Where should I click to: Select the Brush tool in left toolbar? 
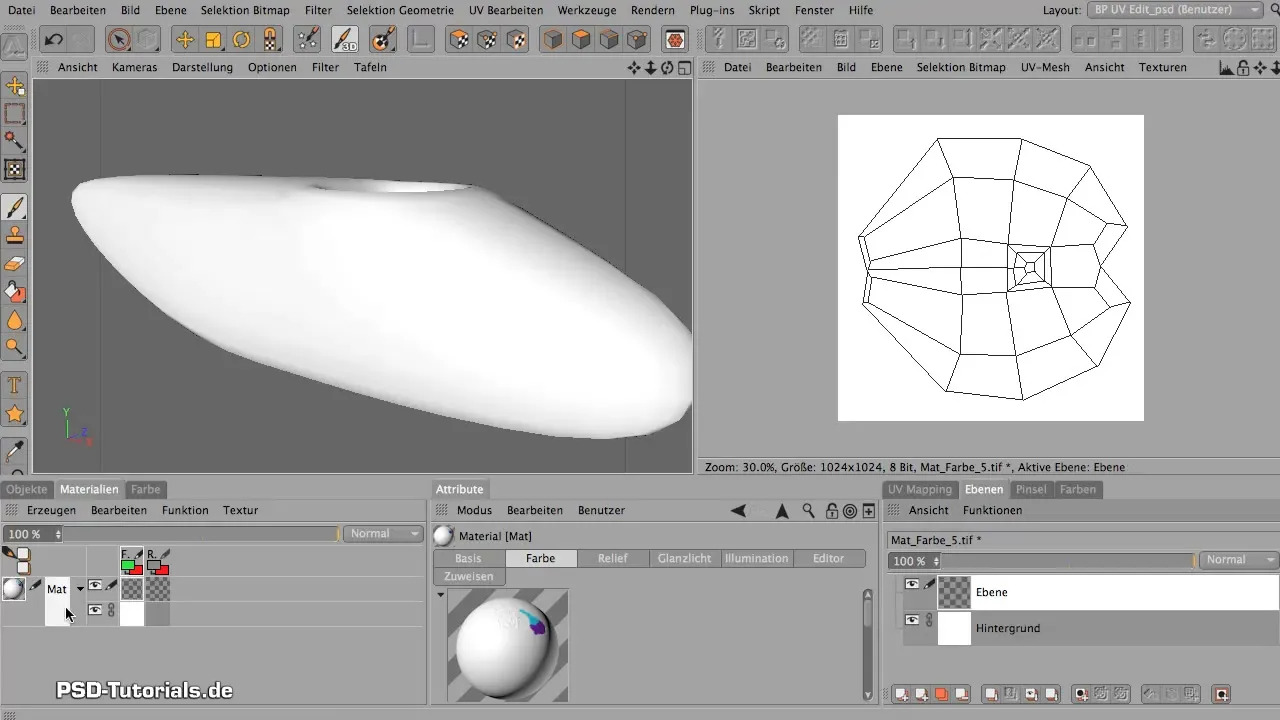pyautogui.click(x=15, y=208)
